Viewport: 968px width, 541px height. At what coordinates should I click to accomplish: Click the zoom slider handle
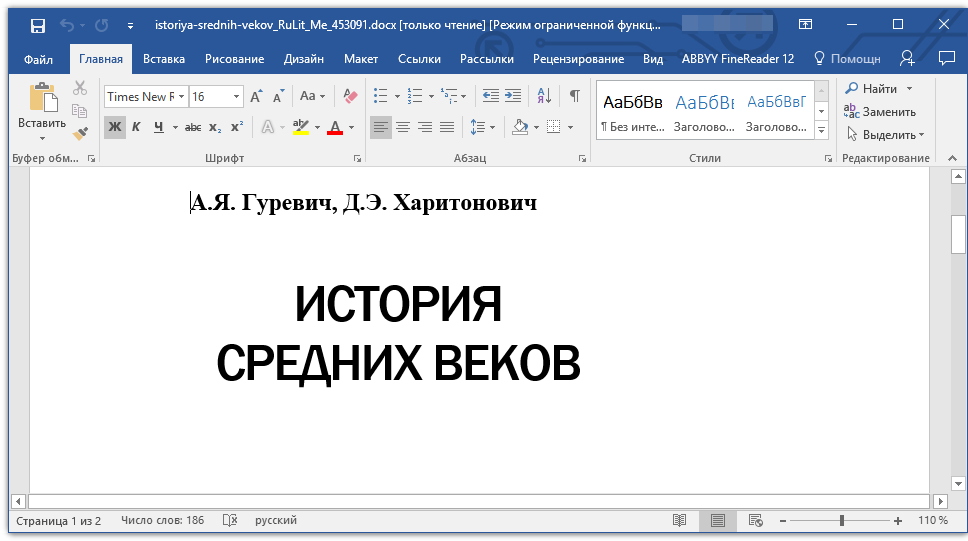842,521
